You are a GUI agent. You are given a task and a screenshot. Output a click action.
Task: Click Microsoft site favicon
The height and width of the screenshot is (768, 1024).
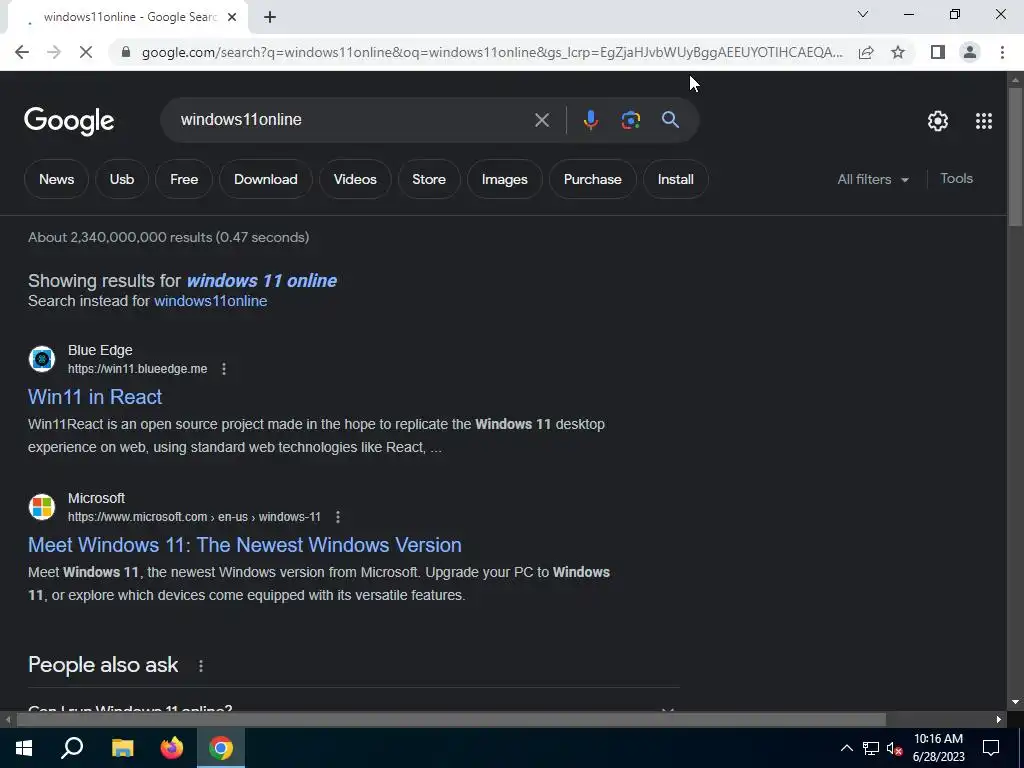click(42, 507)
